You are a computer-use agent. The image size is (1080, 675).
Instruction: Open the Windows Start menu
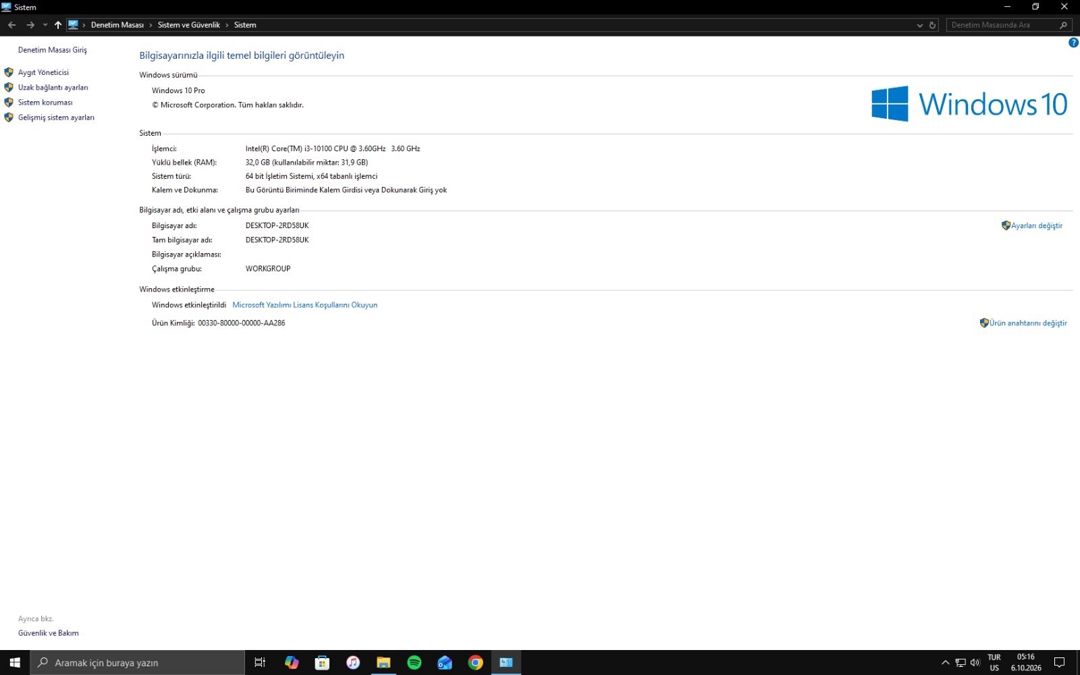[x=15, y=663]
